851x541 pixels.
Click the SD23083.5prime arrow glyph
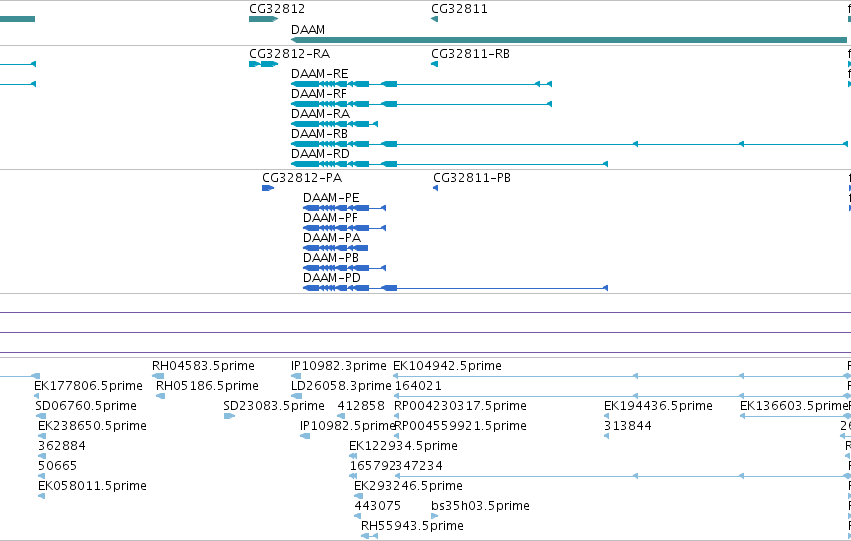click(x=229, y=416)
